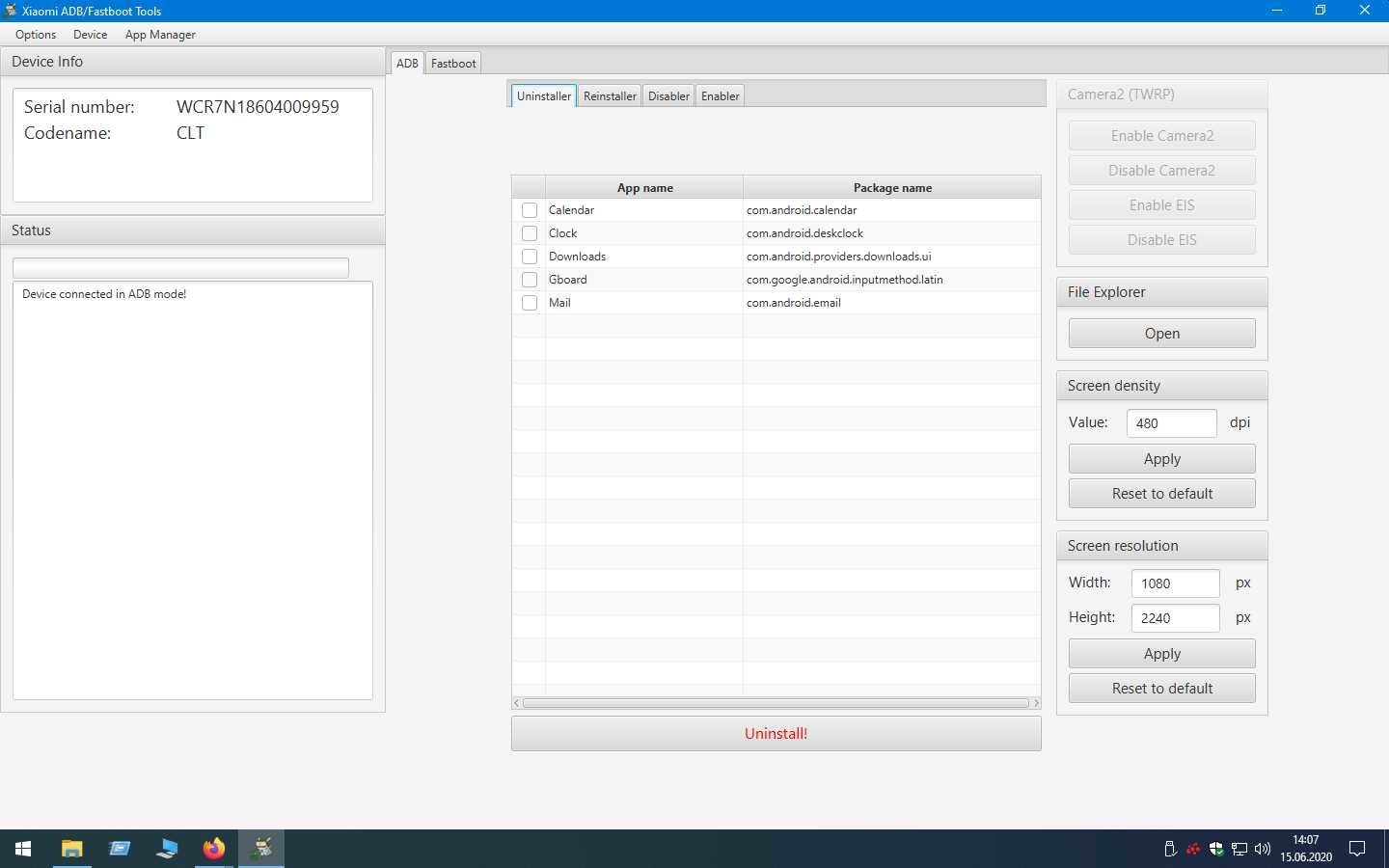Open the red tray icon in the system tray
Viewport: 1389px width, 868px height.
tap(1193, 849)
